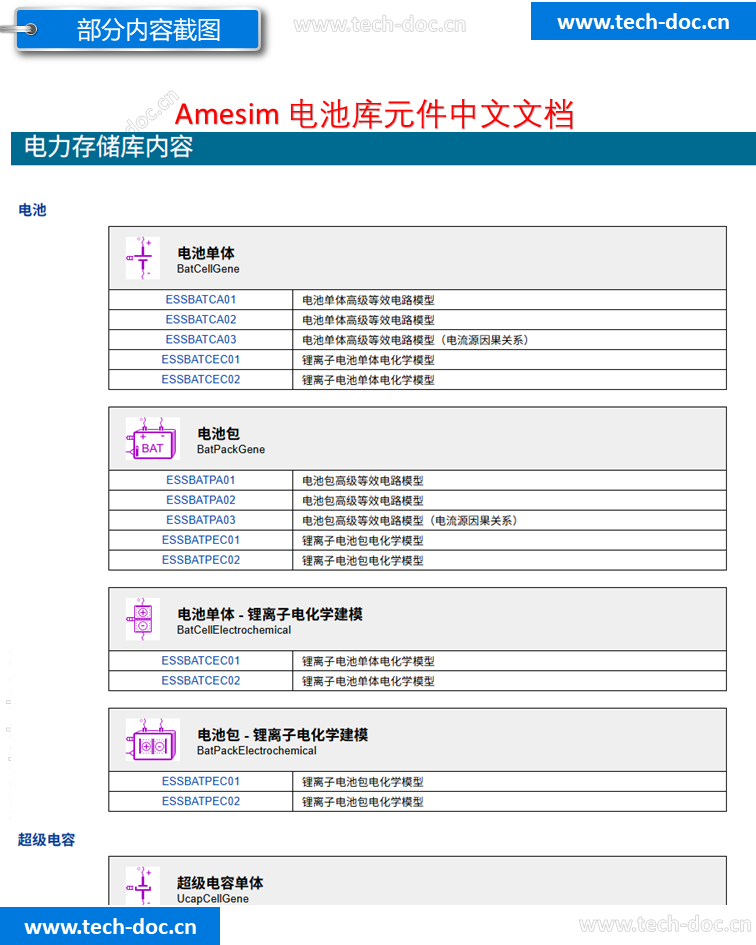756x945 pixels.
Task: Click the BatCellElectrochemical cell icon
Action: coord(143,619)
